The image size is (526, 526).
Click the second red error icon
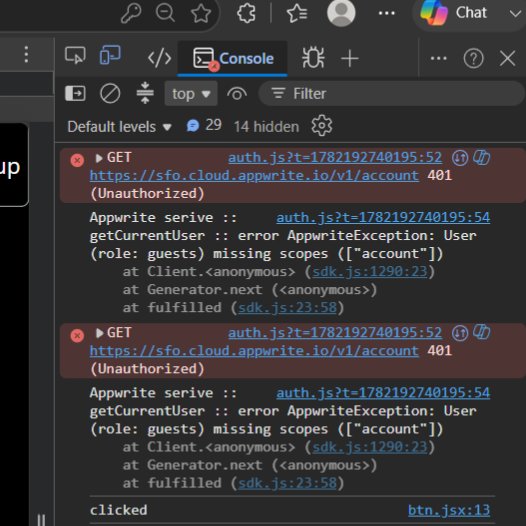[77, 335]
